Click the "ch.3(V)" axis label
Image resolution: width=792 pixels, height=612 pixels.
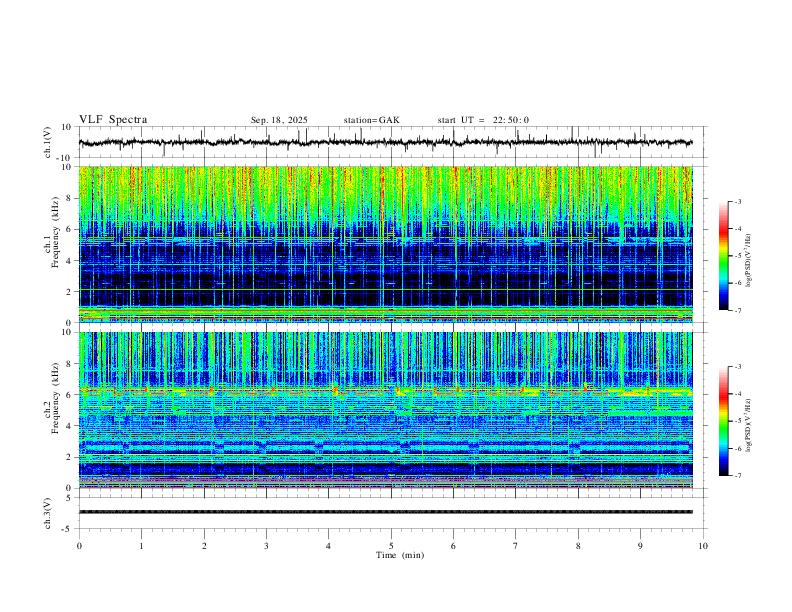(x=48, y=514)
